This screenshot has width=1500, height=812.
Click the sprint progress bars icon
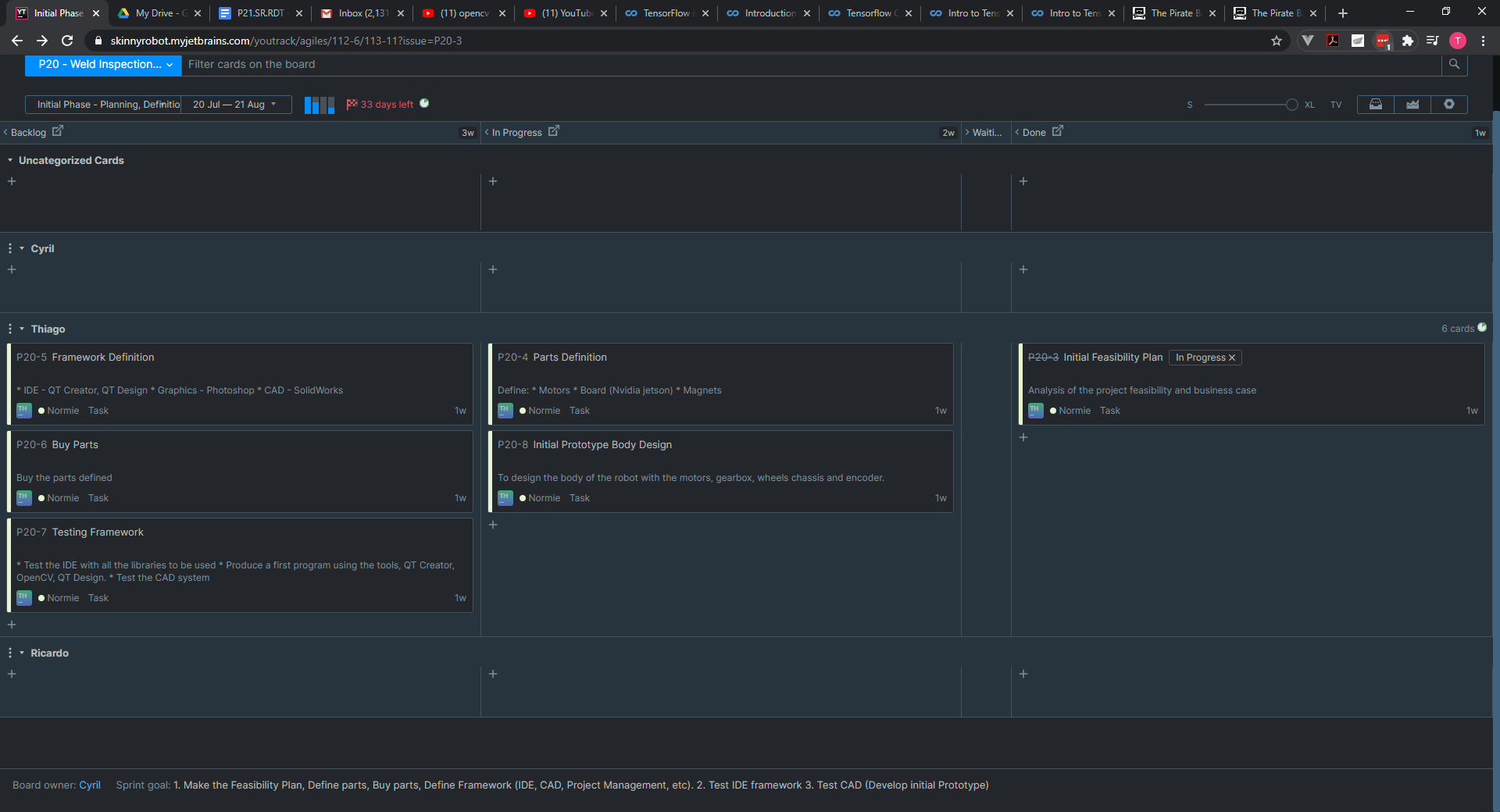[319, 105]
